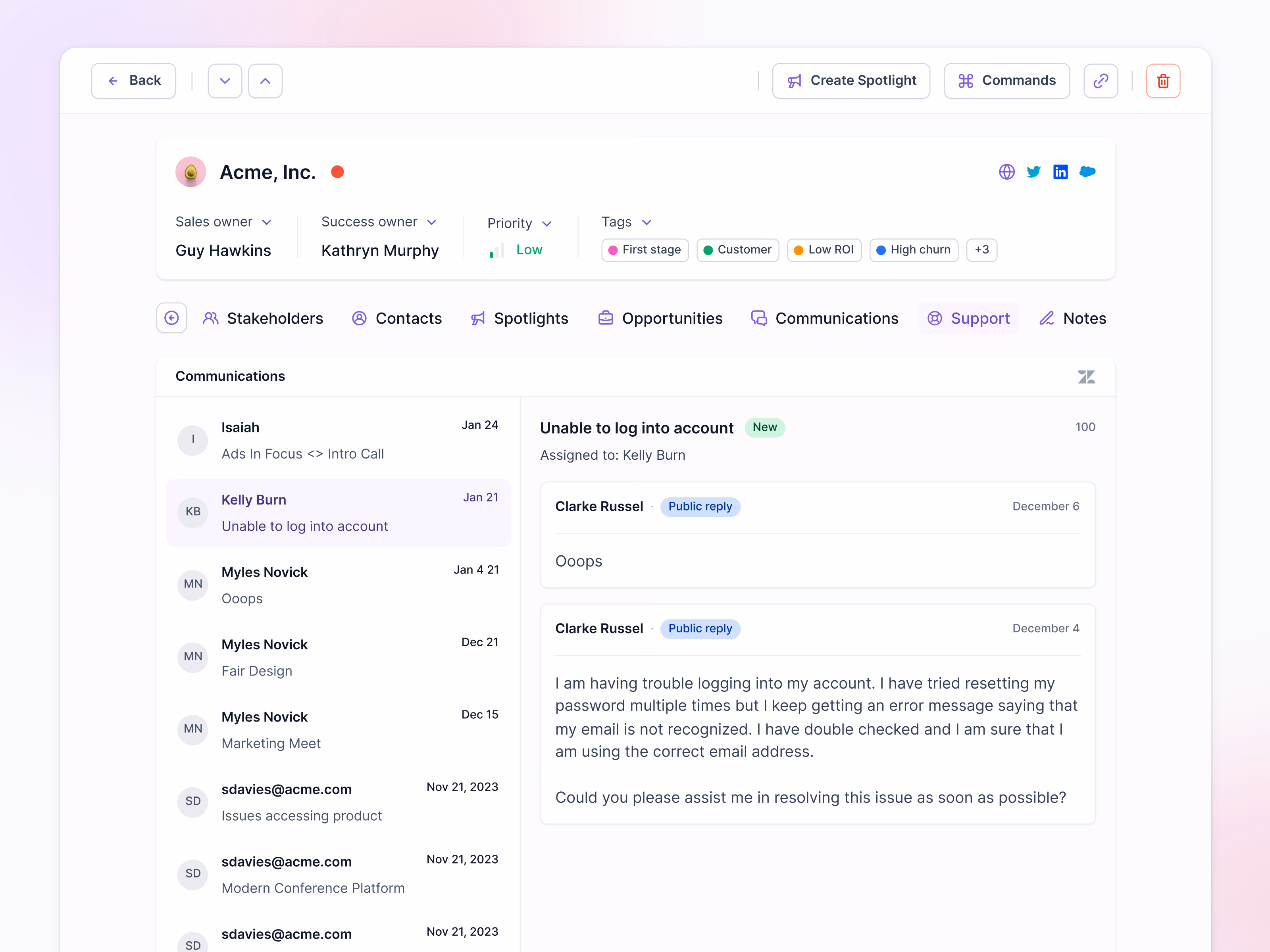Open the Communications tab
Image resolution: width=1270 pixels, height=952 pixels.
(824, 319)
